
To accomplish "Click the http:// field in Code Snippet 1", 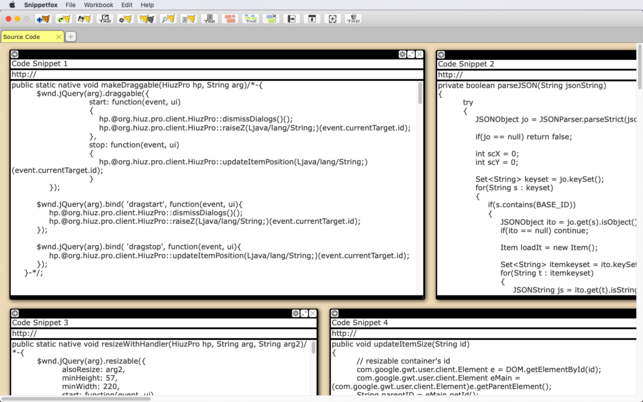I will point(217,74).
